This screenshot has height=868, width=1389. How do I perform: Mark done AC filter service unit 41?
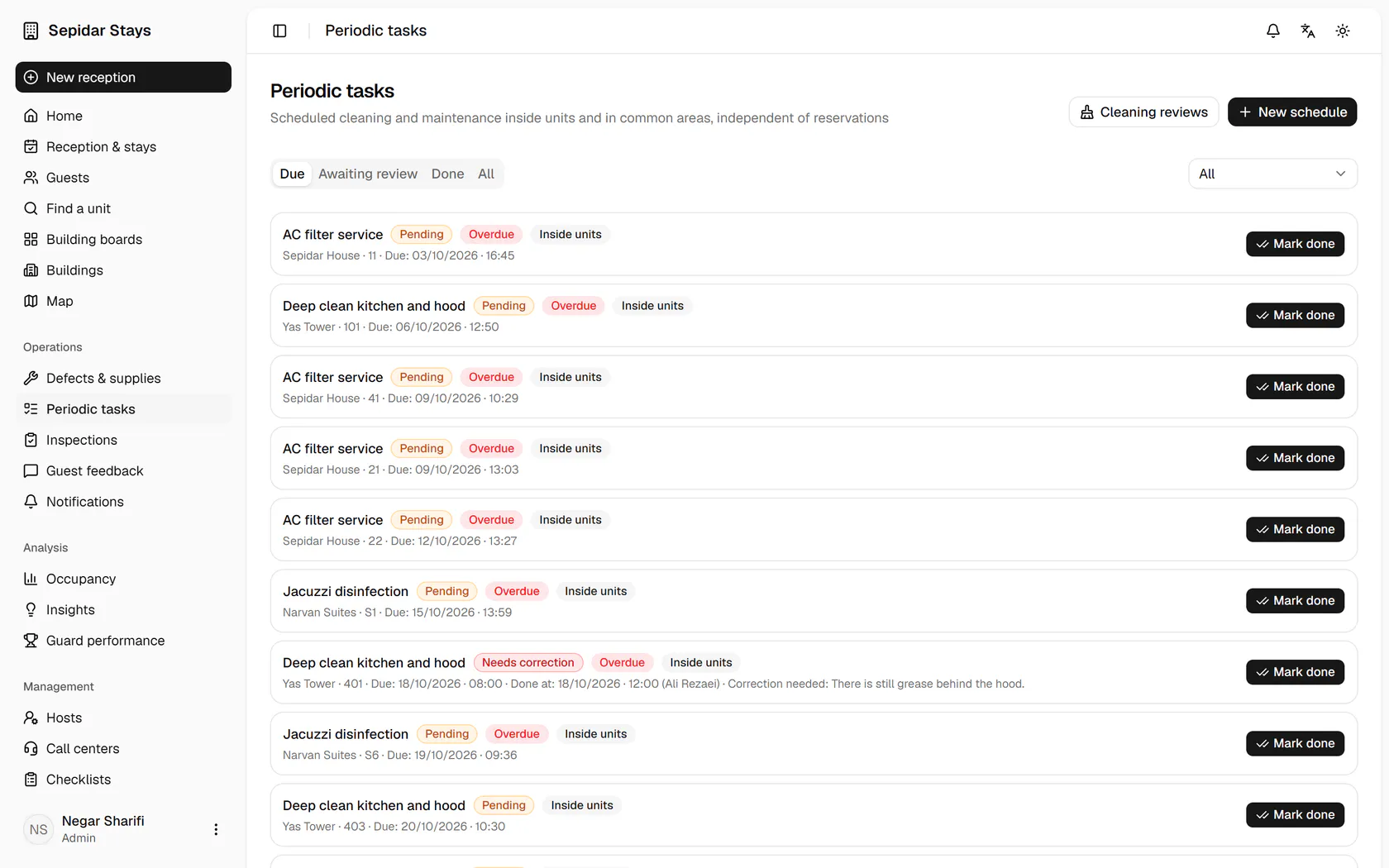(1295, 387)
